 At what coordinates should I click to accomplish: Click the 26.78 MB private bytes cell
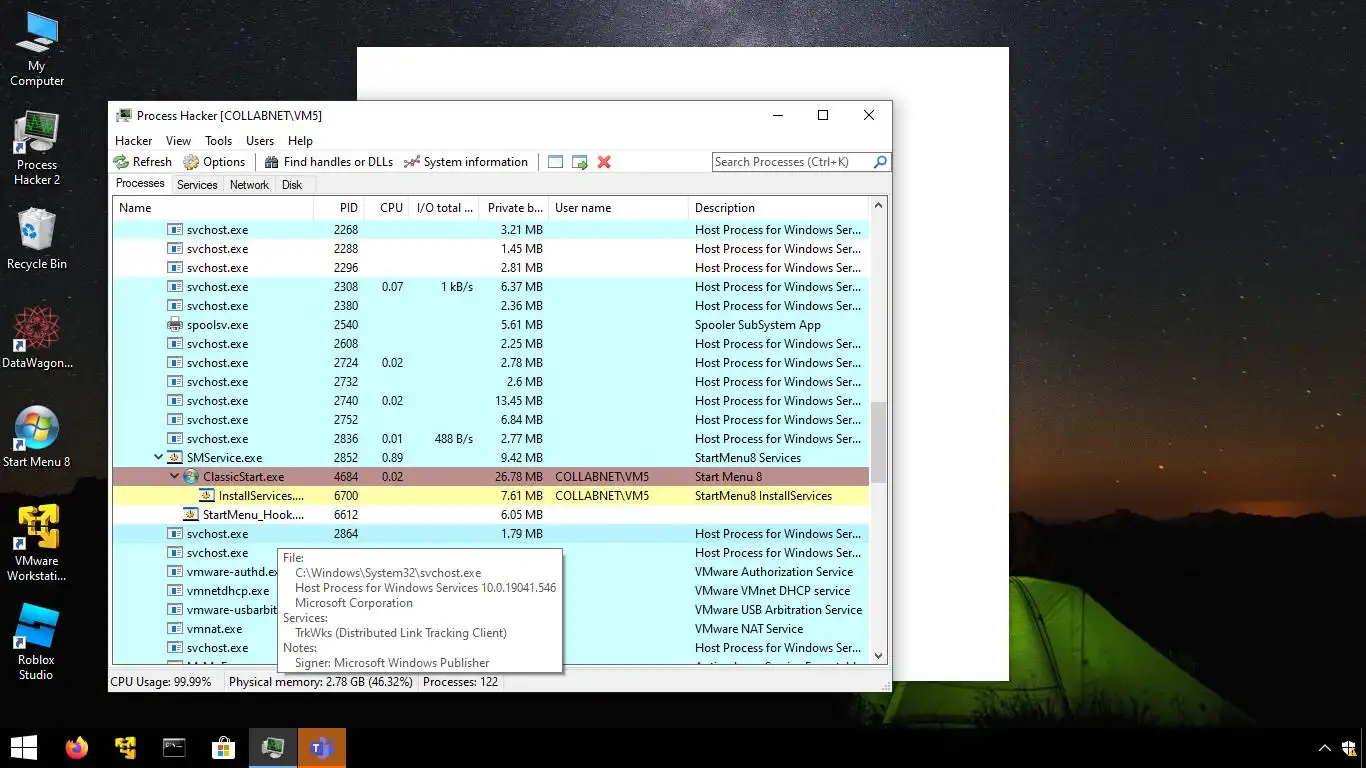[518, 477]
